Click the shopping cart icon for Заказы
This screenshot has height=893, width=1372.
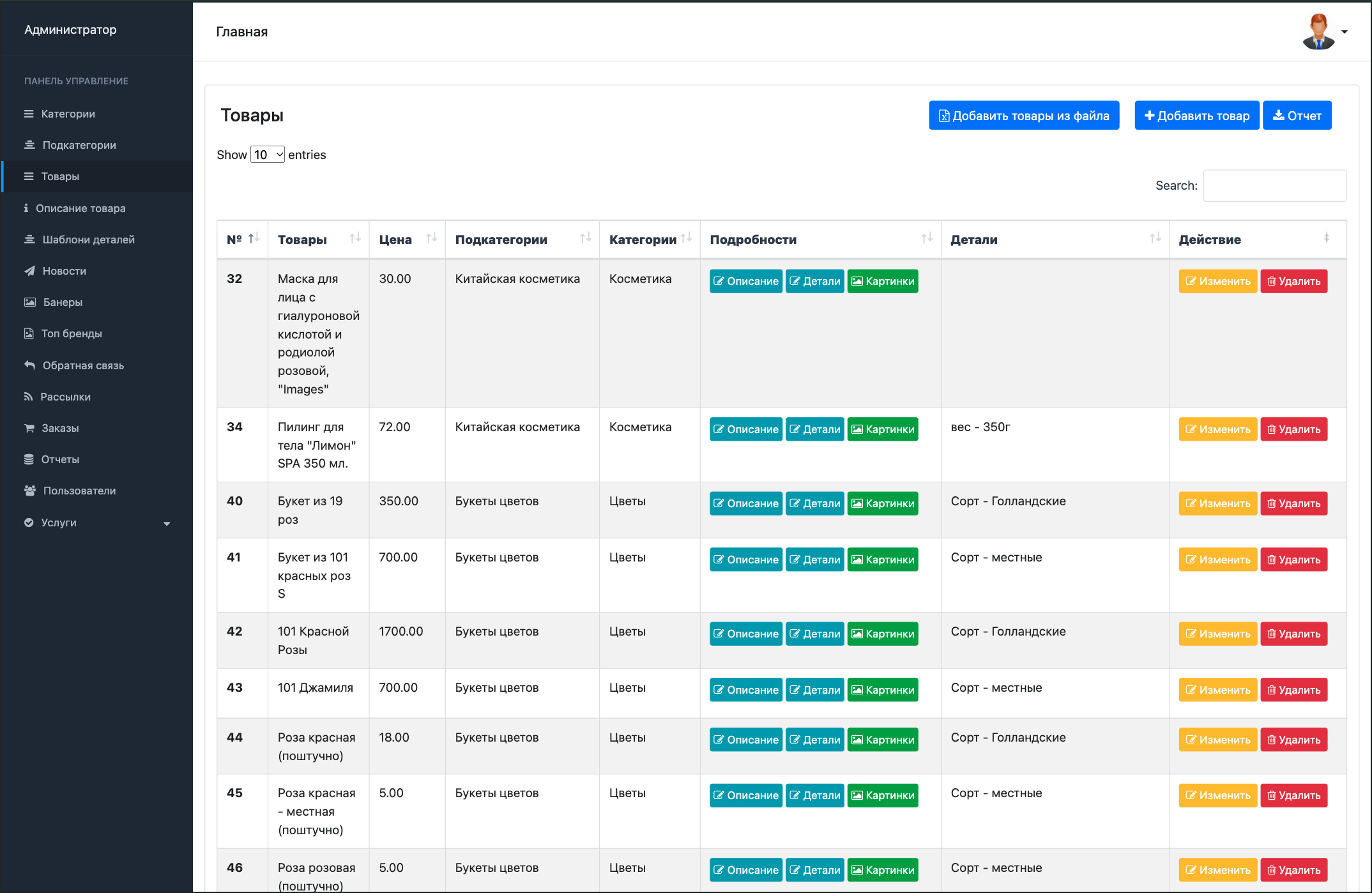[x=29, y=428]
